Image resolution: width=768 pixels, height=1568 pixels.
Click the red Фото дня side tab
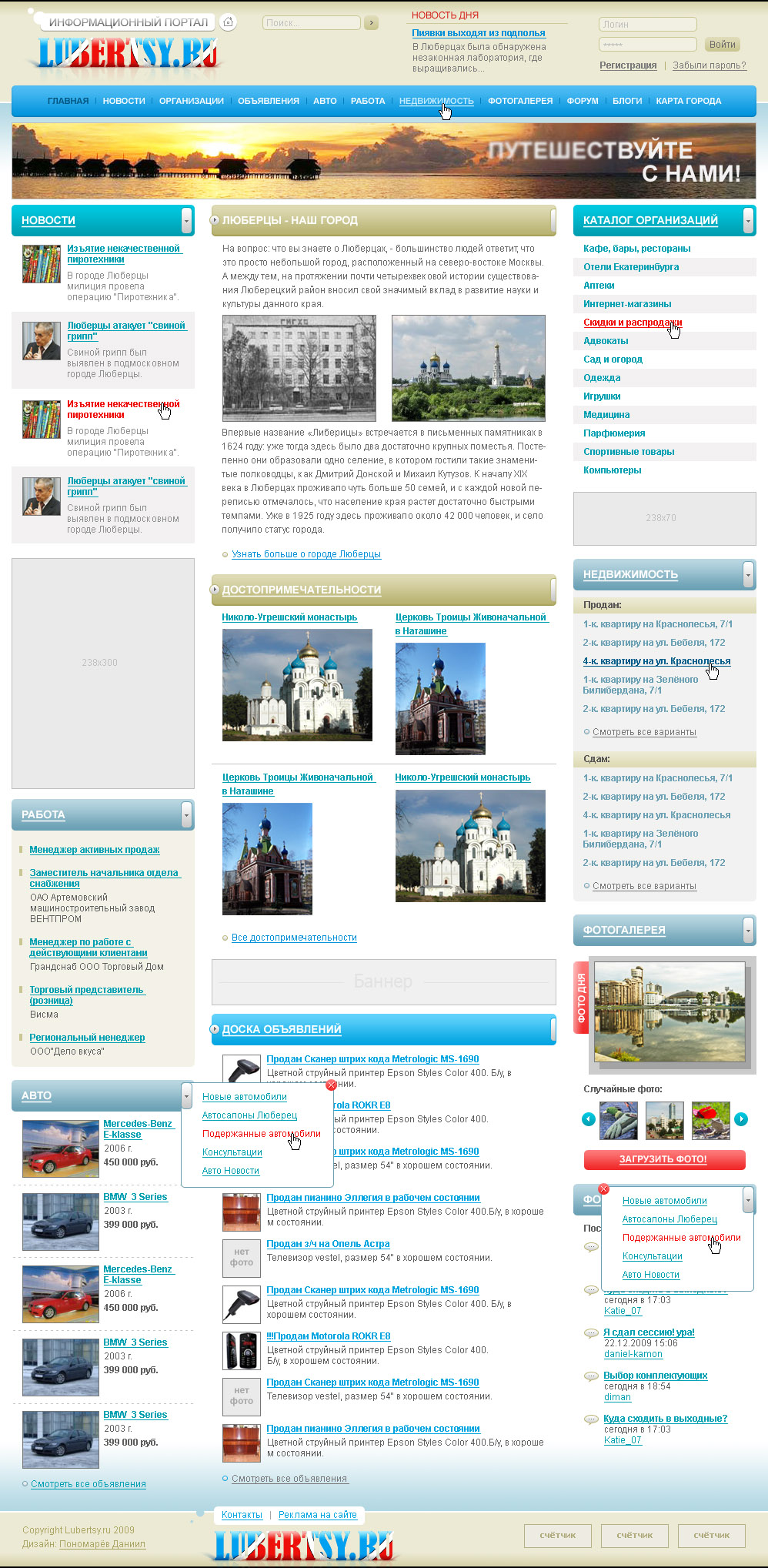(581, 998)
